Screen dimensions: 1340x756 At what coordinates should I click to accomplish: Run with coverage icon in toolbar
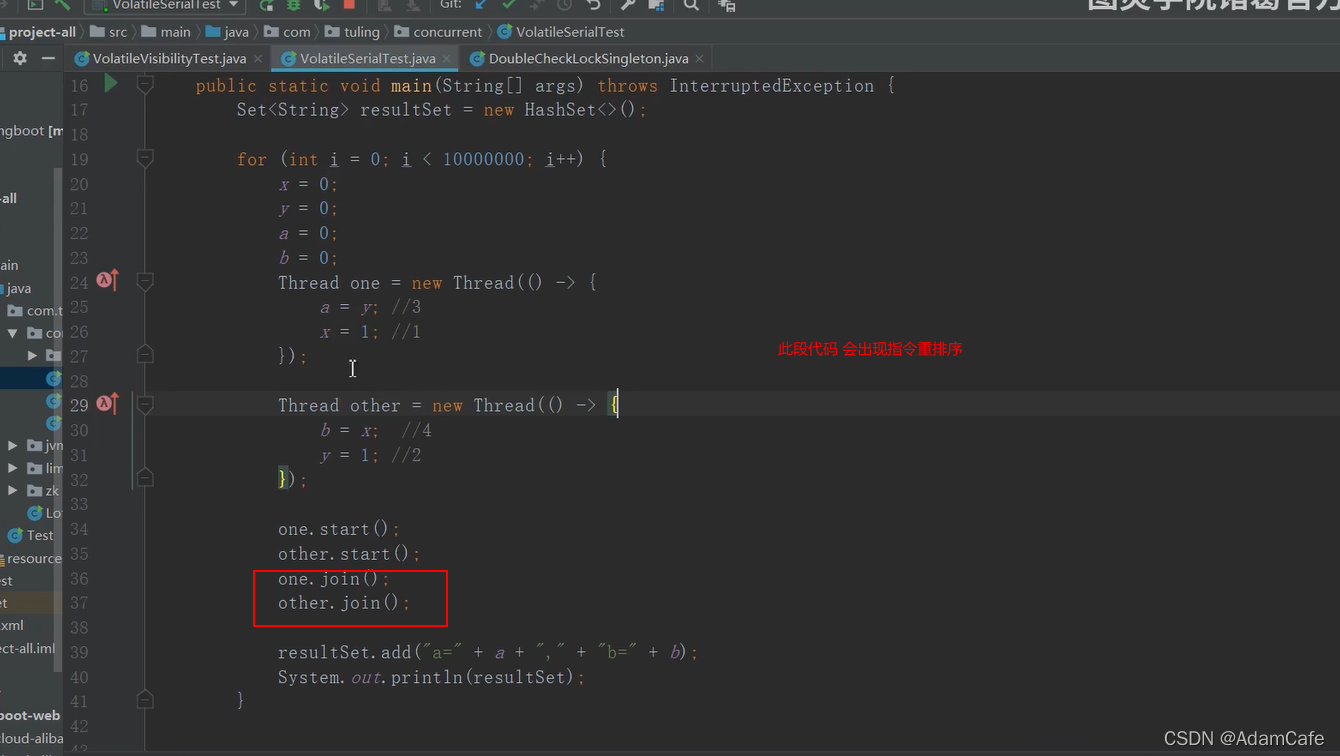[322, 5]
